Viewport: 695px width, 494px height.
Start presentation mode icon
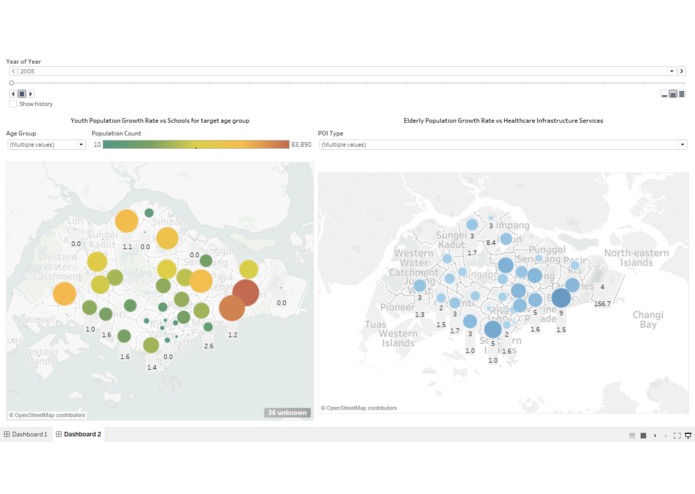pos(688,436)
